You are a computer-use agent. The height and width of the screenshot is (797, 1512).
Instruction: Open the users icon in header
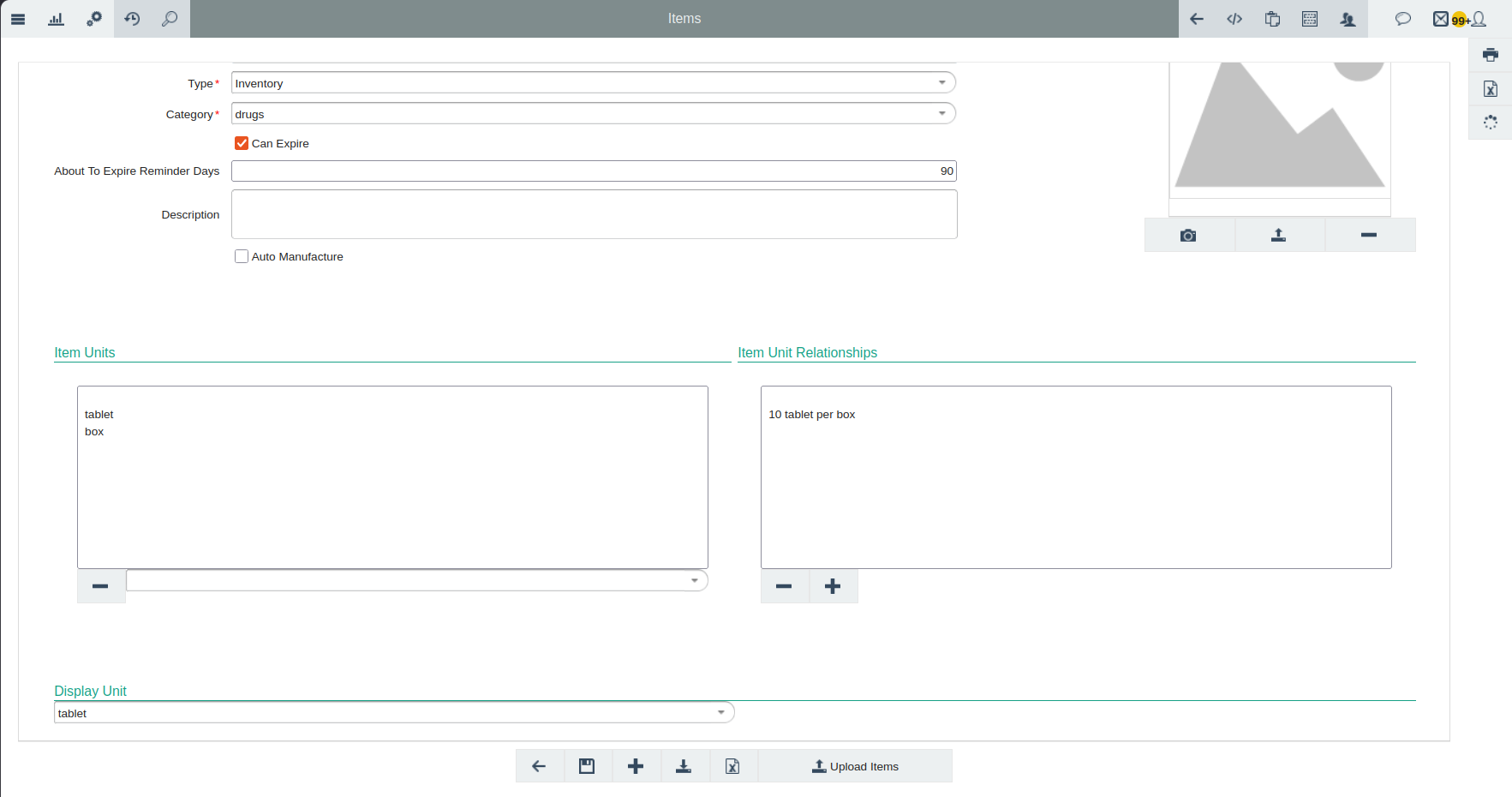click(1348, 19)
